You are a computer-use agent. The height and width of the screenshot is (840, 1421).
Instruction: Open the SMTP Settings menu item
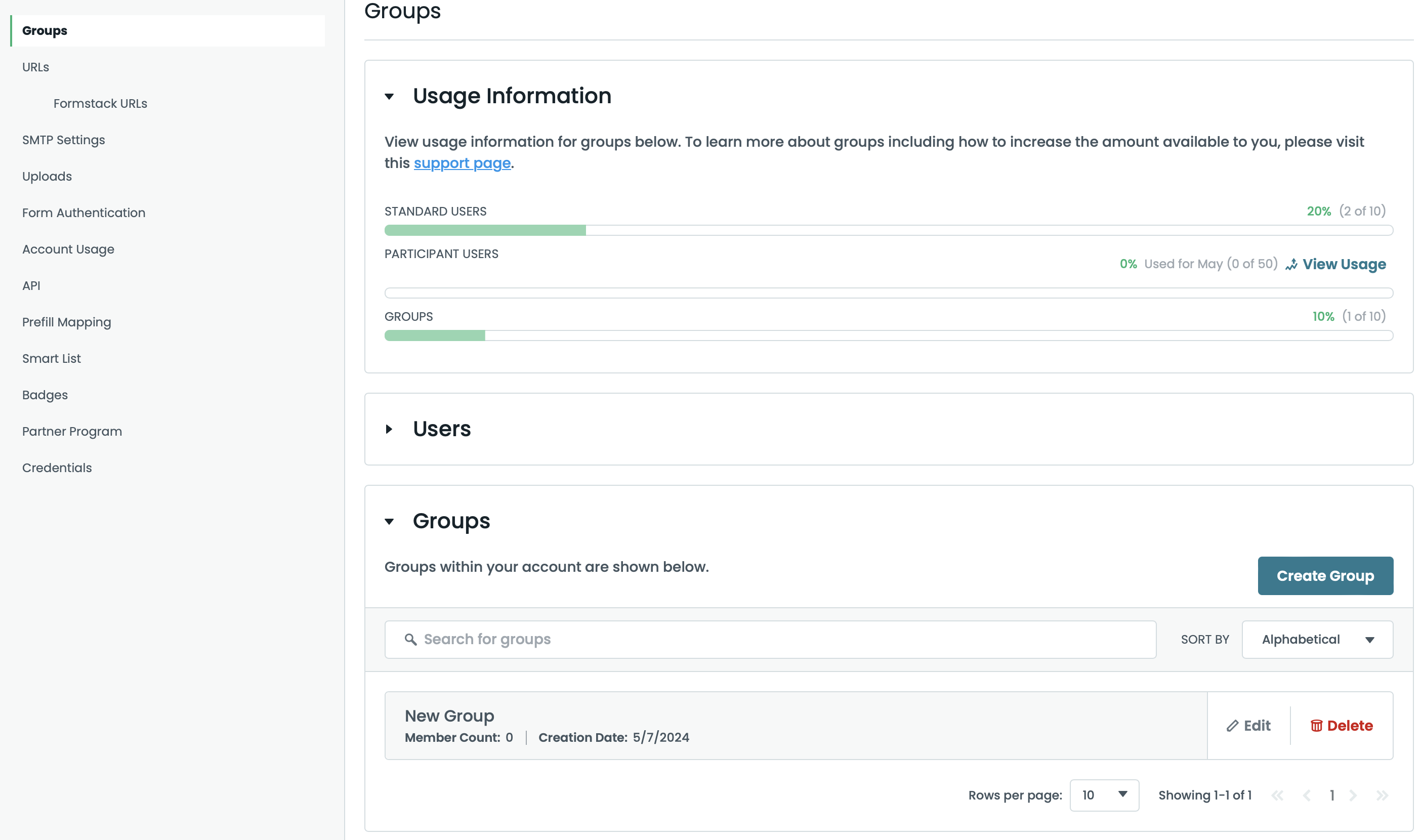(63, 140)
